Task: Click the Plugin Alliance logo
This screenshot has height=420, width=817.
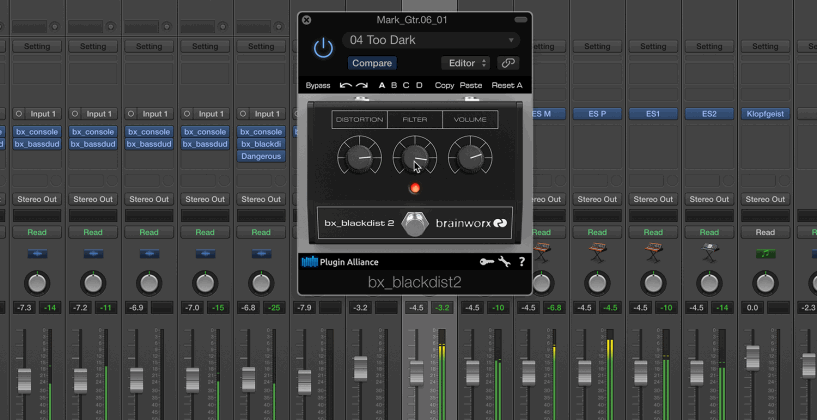Action: coord(340,262)
